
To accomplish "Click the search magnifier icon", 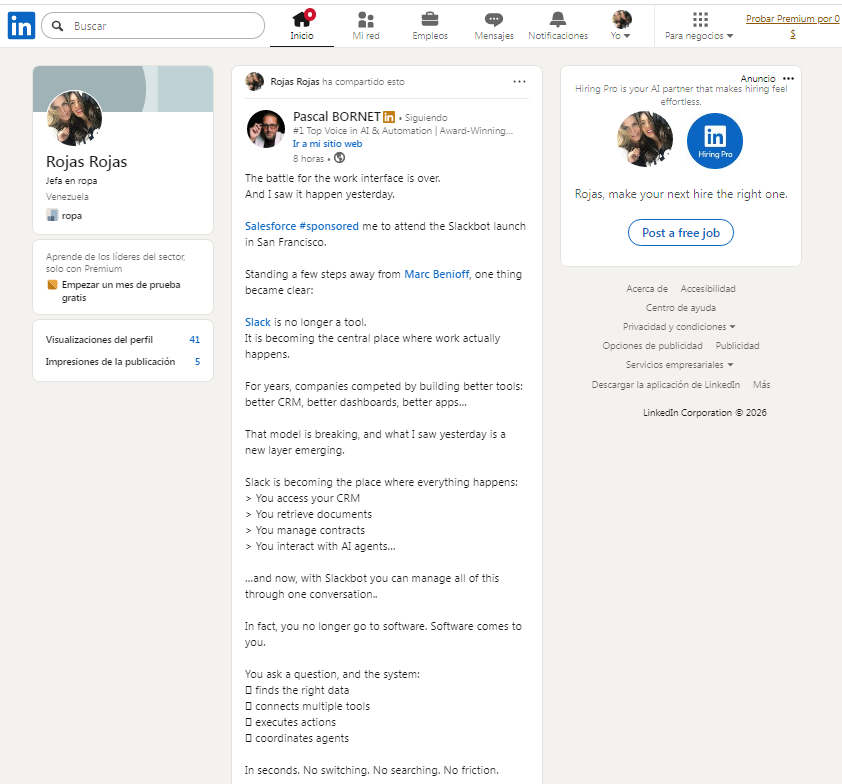I will click(x=57, y=26).
